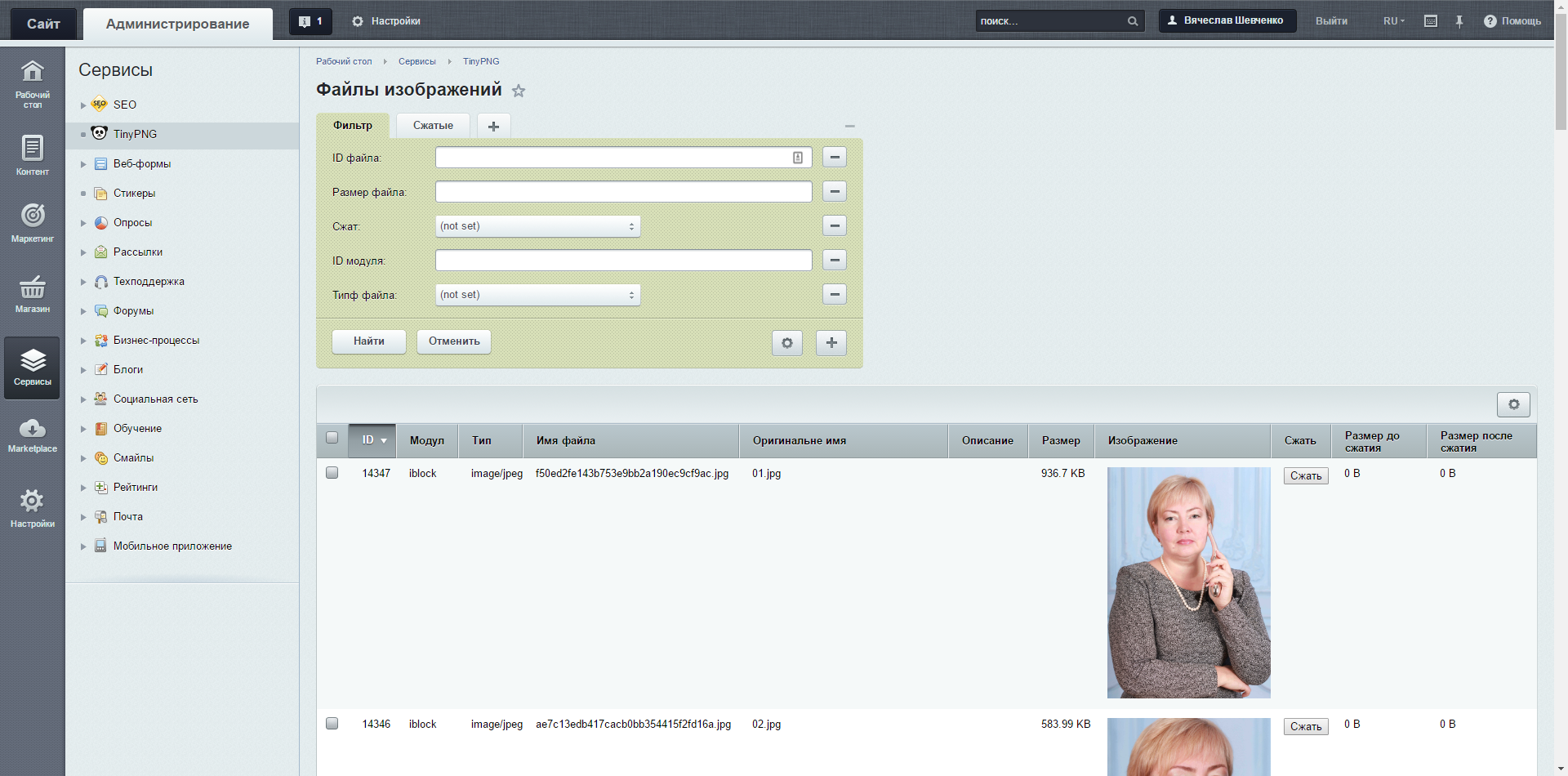
Task: Add a new filter tab with plus
Action: pyautogui.click(x=493, y=126)
